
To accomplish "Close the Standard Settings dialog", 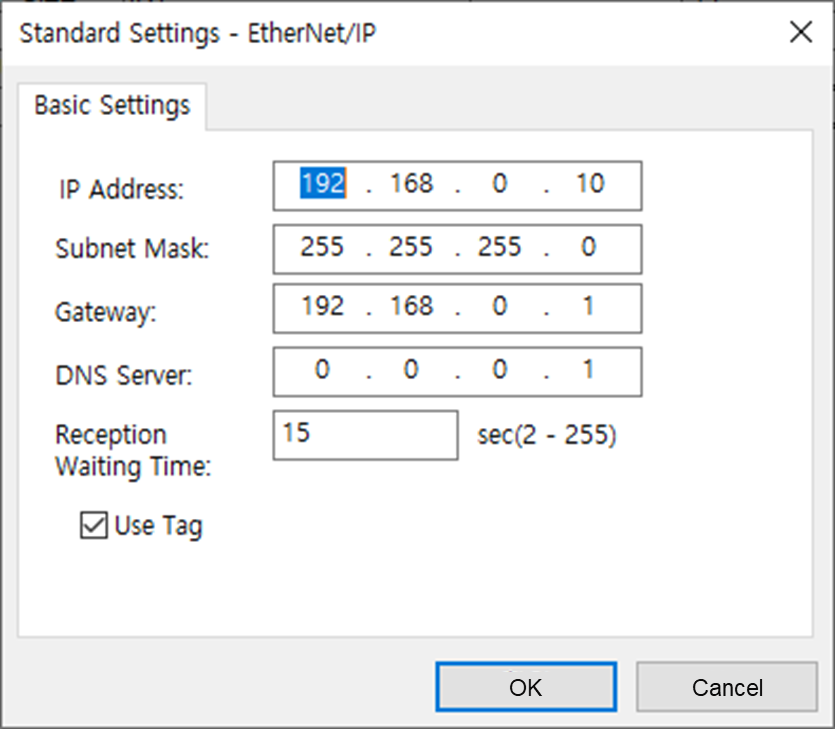I will (x=801, y=32).
